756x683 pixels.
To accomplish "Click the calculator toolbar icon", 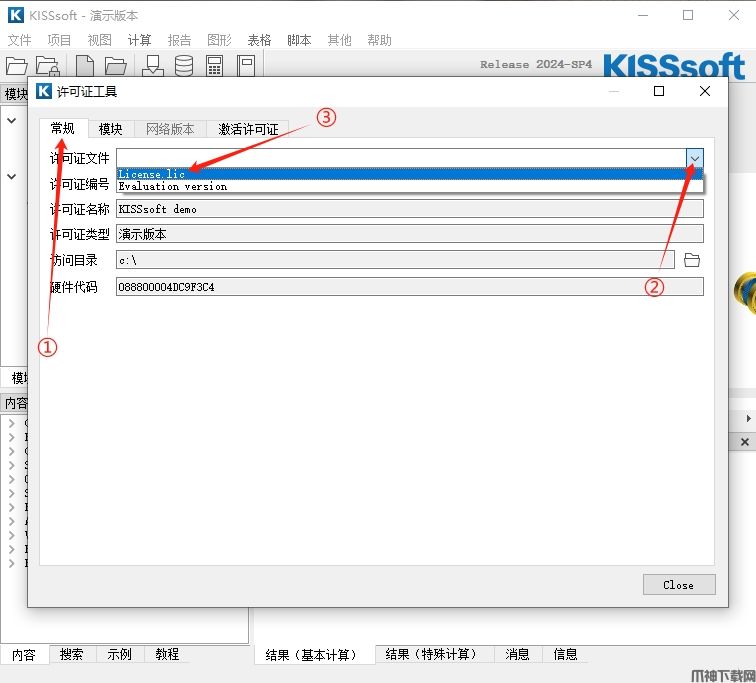I will click(x=214, y=66).
